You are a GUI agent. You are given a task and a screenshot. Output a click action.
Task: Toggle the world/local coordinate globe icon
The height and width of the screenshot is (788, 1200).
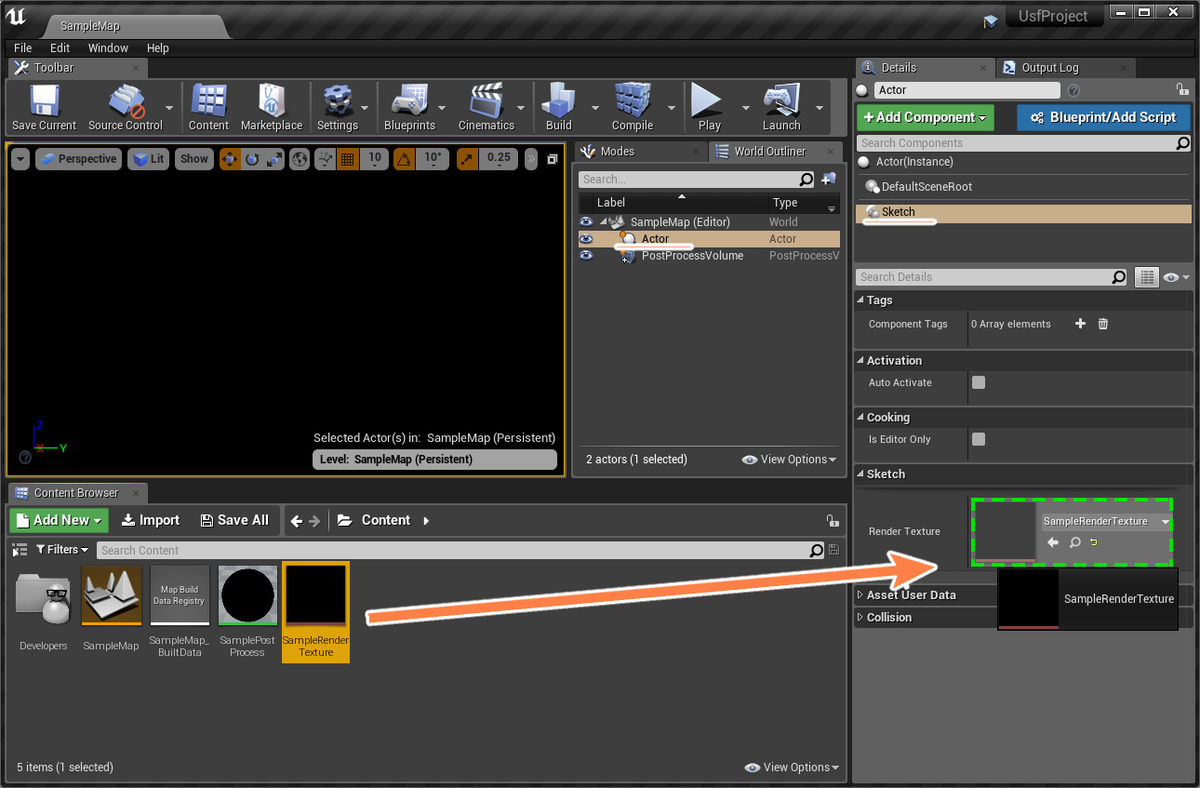tap(300, 159)
